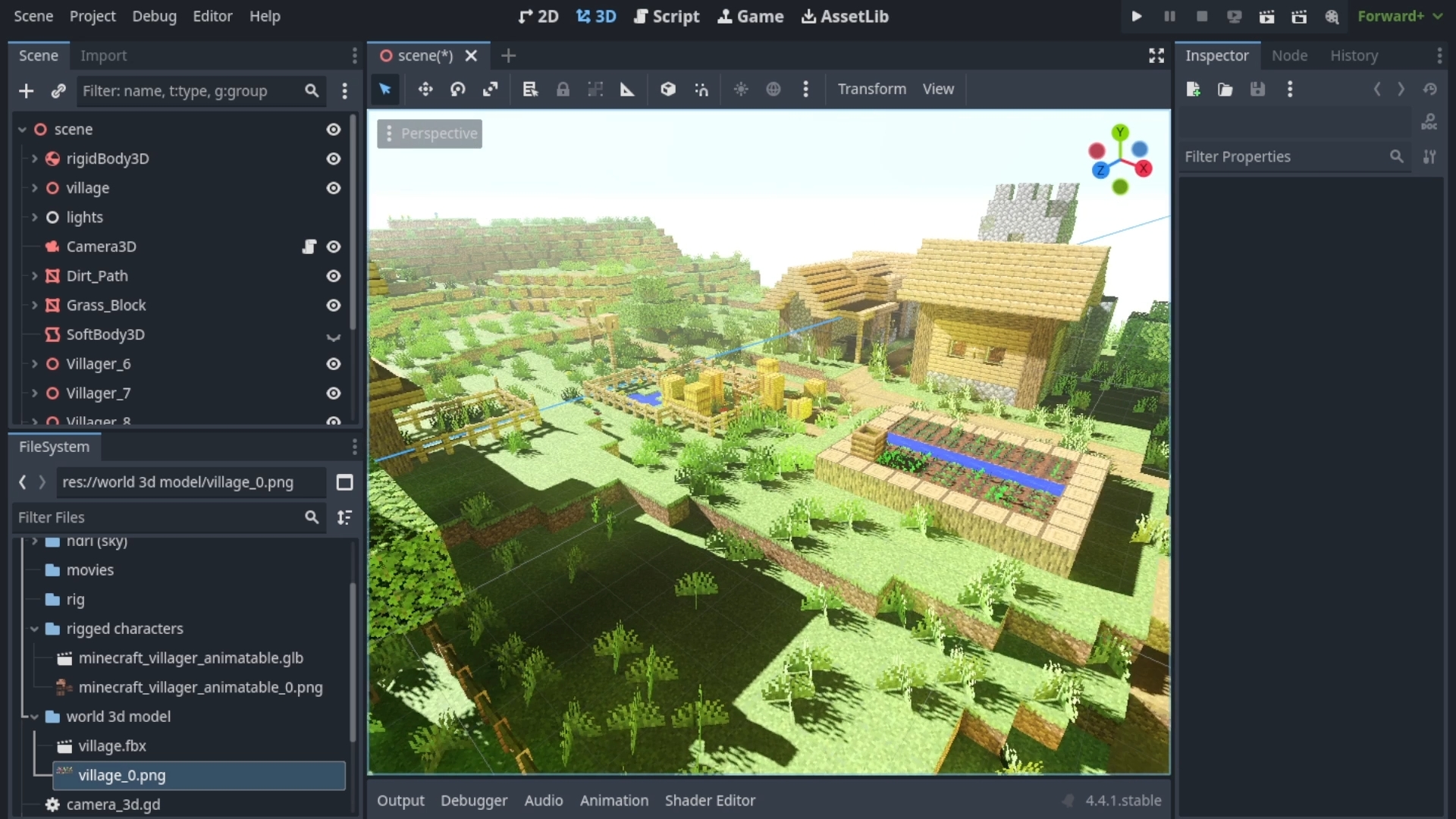Open the Output bottom panel
The image size is (1456, 819).
[400, 800]
